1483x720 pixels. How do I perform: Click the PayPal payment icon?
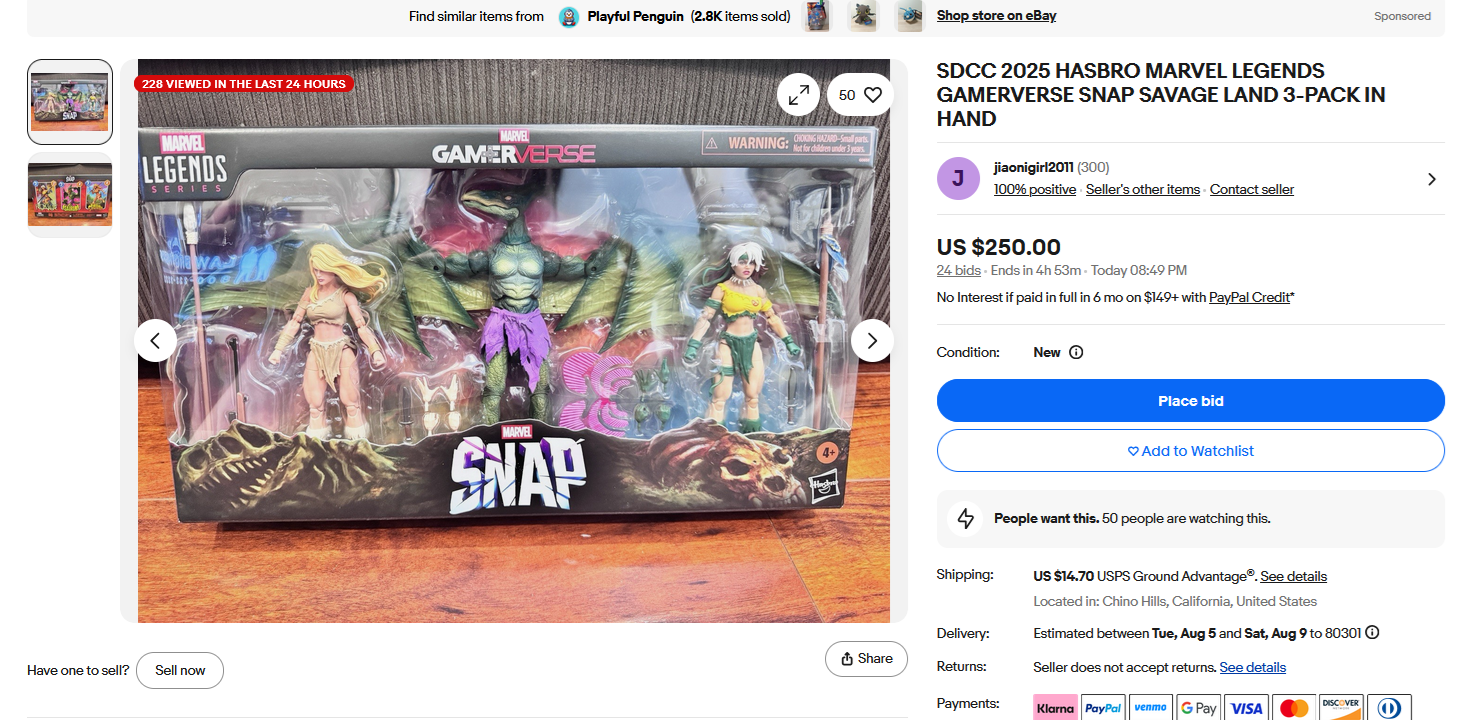(x=1103, y=707)
